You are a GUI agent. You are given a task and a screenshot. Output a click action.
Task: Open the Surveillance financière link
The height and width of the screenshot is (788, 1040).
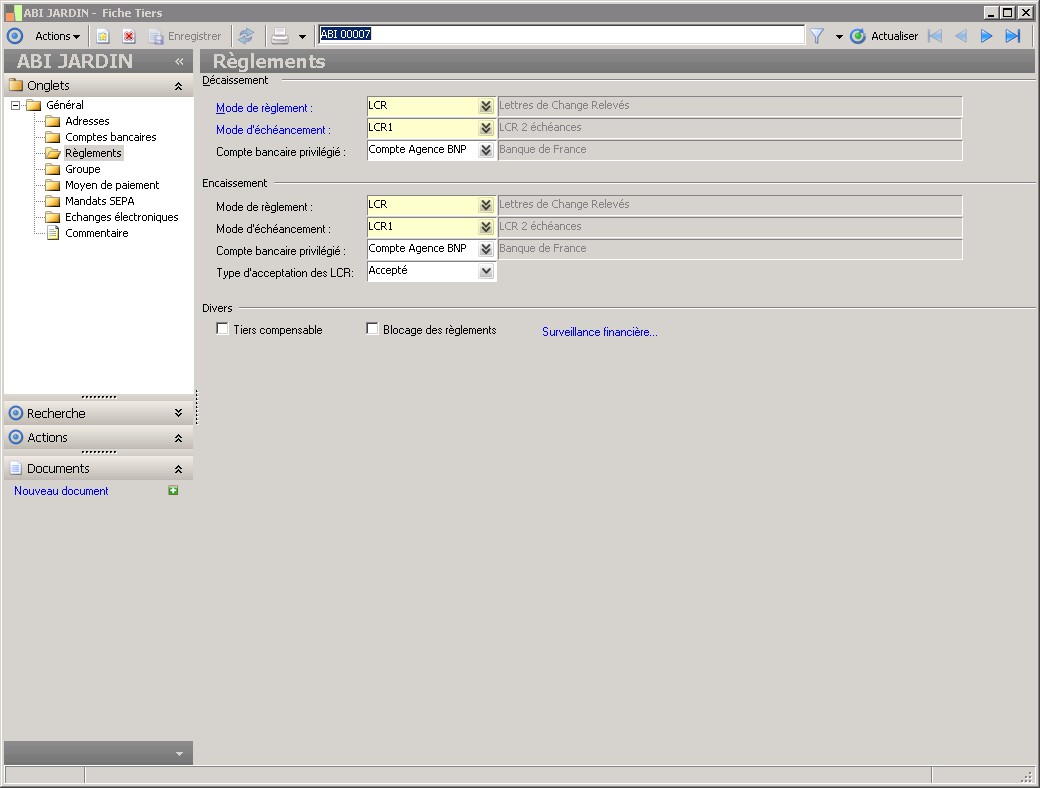coord(600,332)
